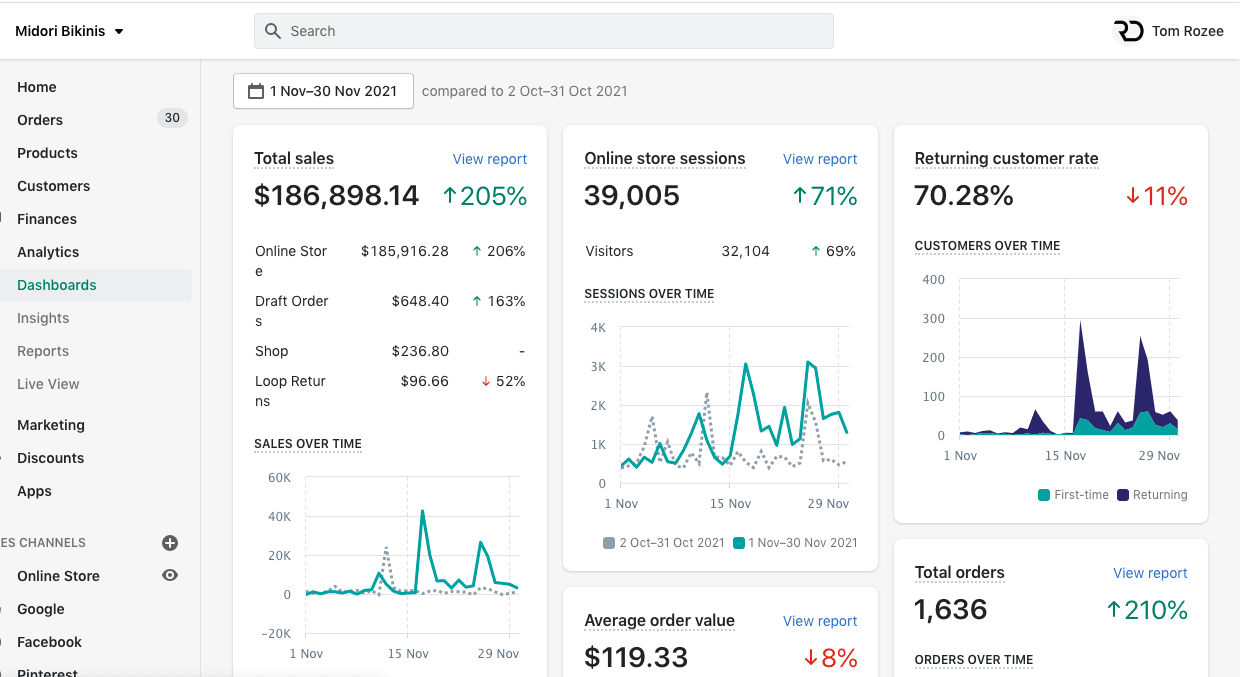Open Products in sidebar
This screenshot has height=677, width=1240.
[47, 153]
